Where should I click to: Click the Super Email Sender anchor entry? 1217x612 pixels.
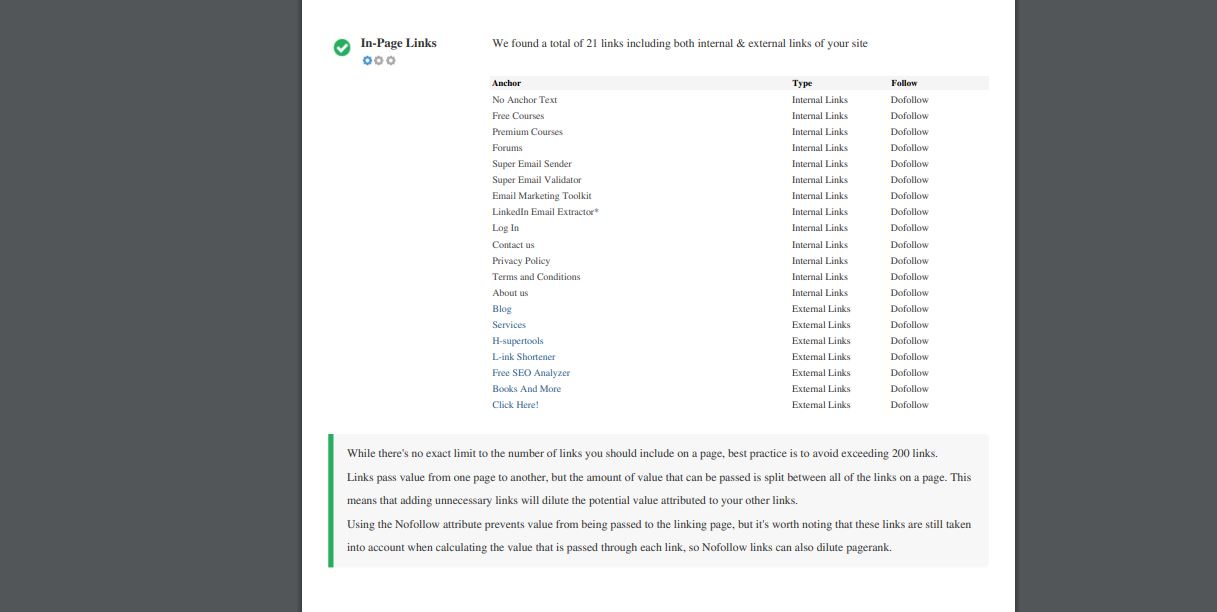[x=531, y=164]
